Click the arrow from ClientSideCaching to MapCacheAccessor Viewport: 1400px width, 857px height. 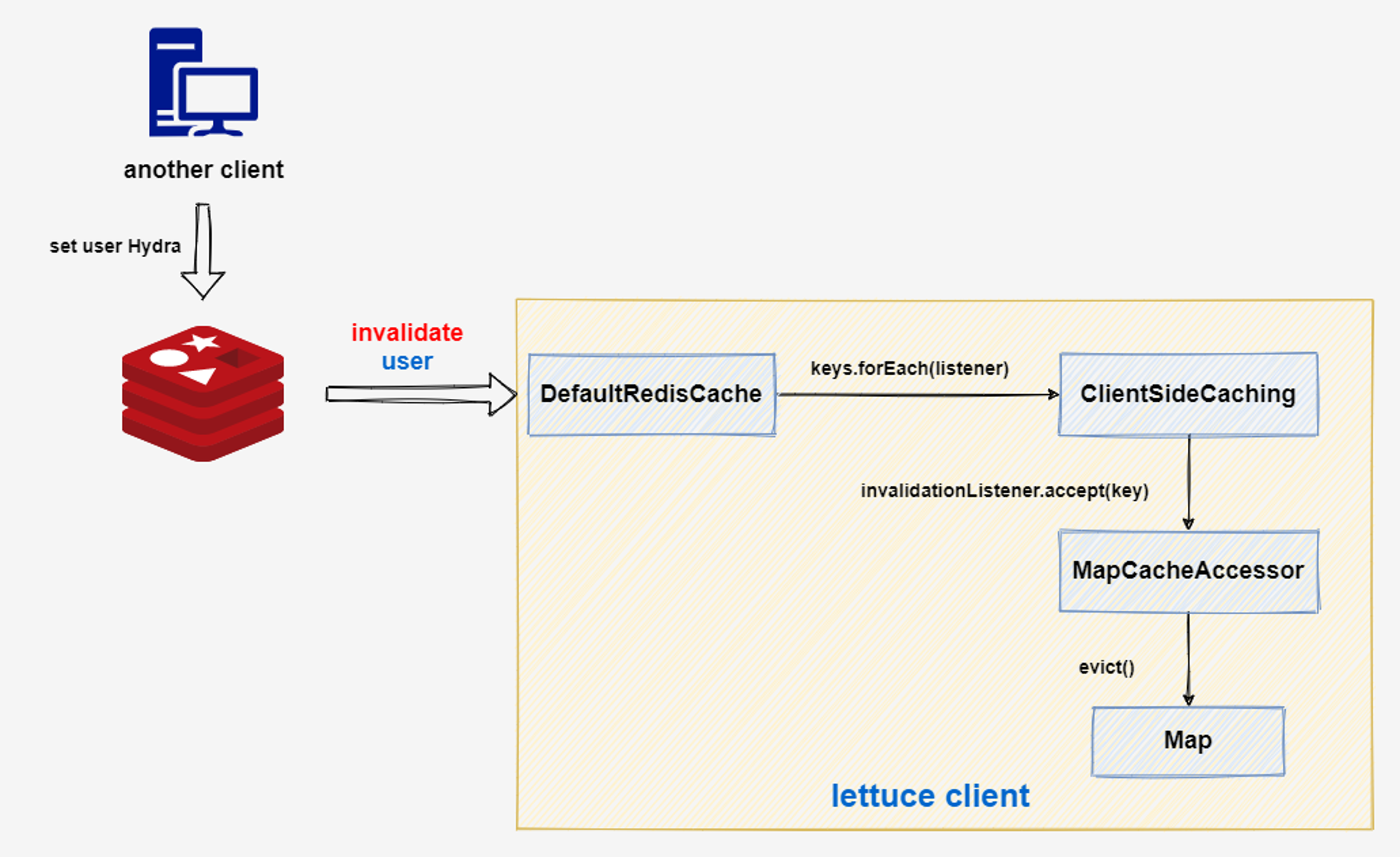[x=1188, y=483]
